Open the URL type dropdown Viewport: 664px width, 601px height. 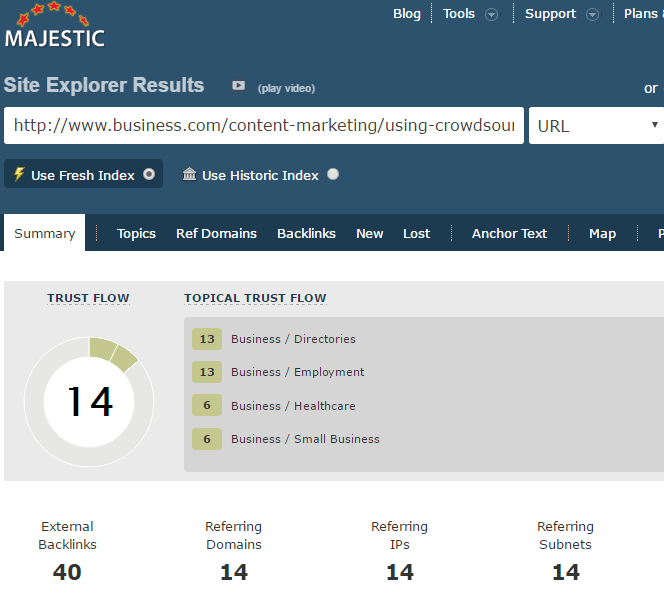click(x=596, y=126)
